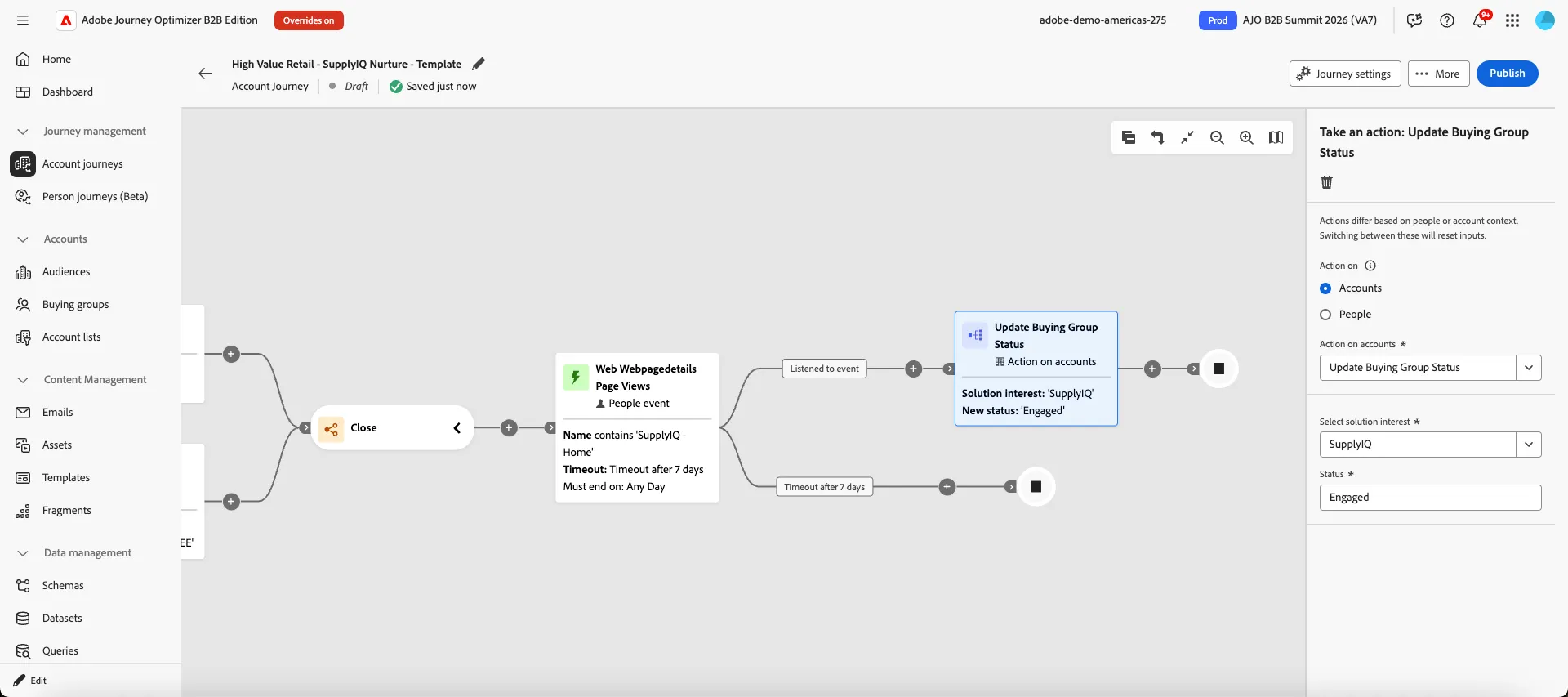This screenshot has width=1568, height=697.
Task: Select the Accounts radio button
Action: [x=1325, y=288]
